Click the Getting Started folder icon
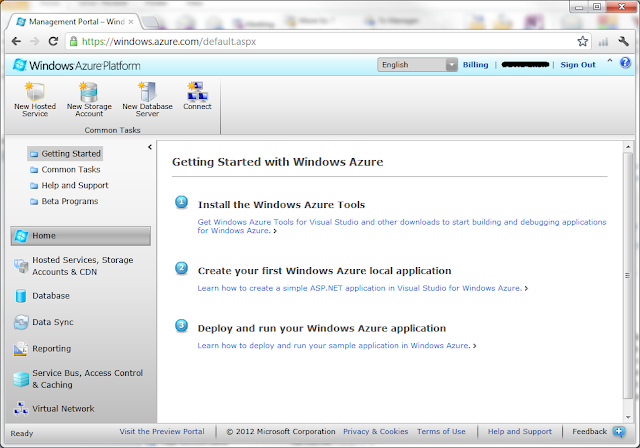Screen dimensions: 640x448 [x=34, y=154]
